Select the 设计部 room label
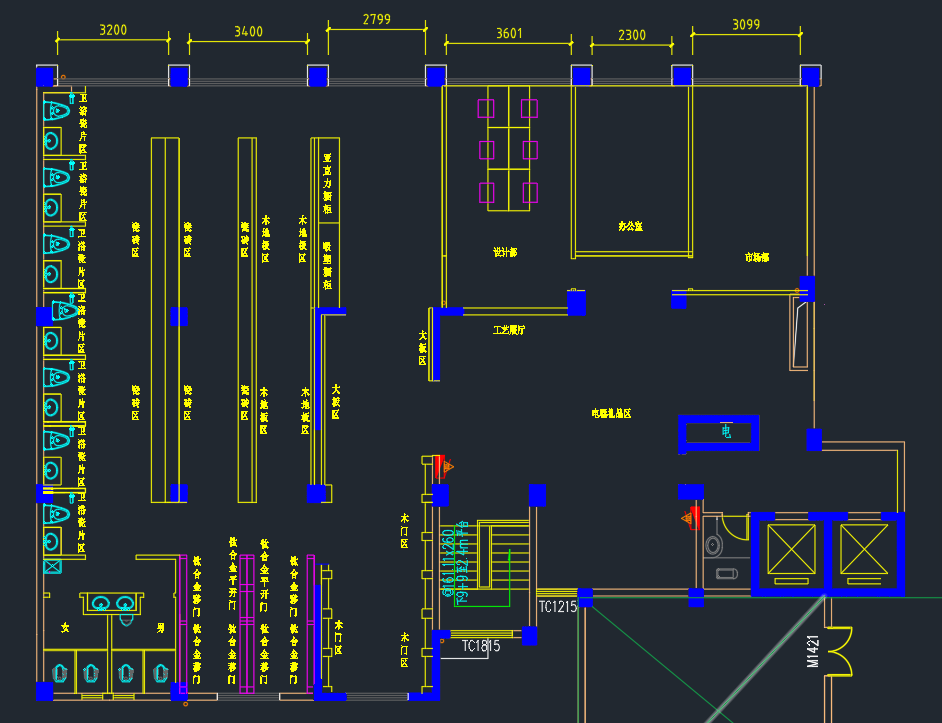This screenshot has width=942, height=723. pos(505,253)
